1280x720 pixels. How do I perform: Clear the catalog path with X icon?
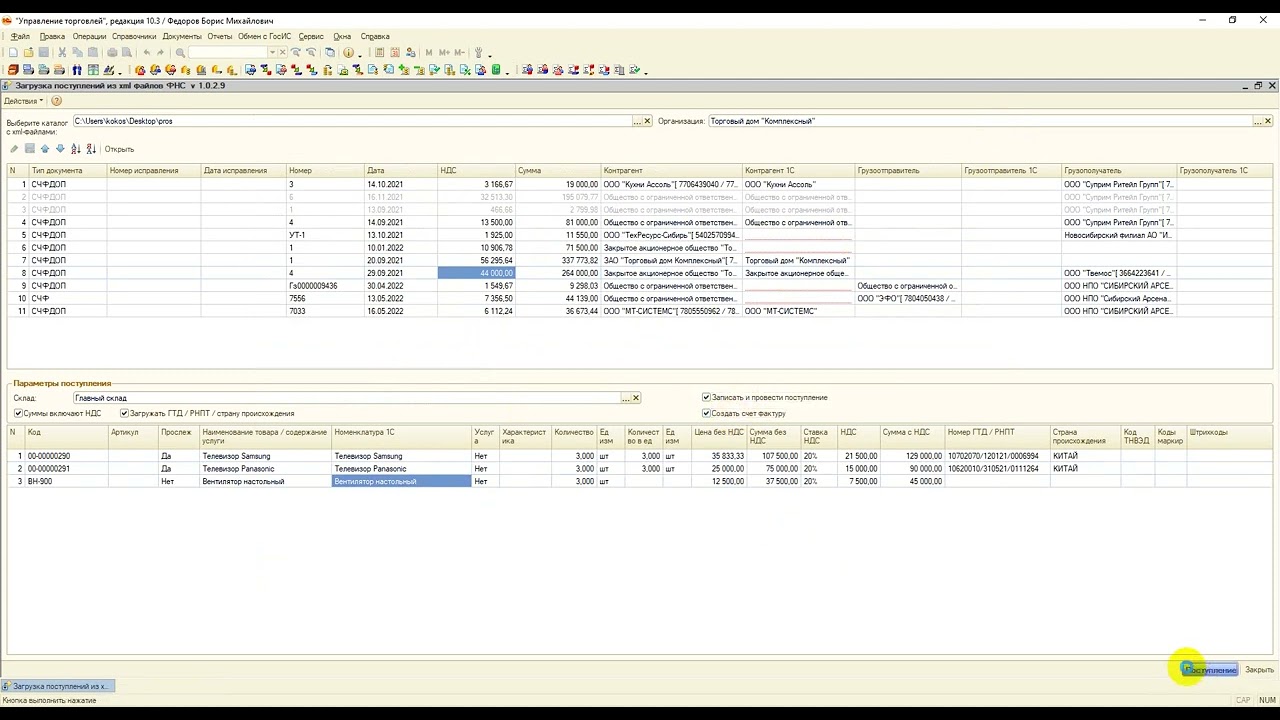[647, 121]
